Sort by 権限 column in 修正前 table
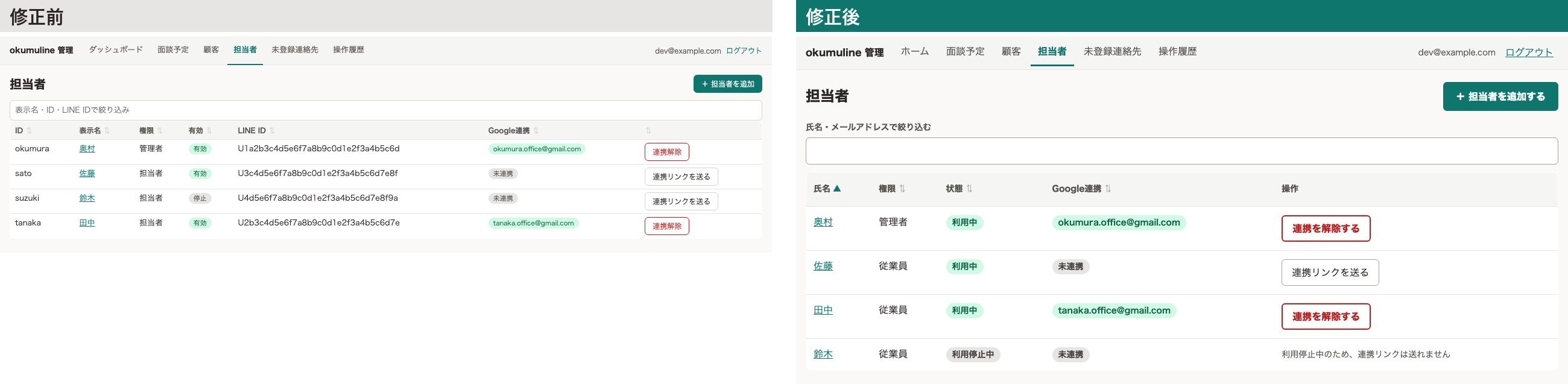The width and height of the screenshot is (1568, 384). 151,131
